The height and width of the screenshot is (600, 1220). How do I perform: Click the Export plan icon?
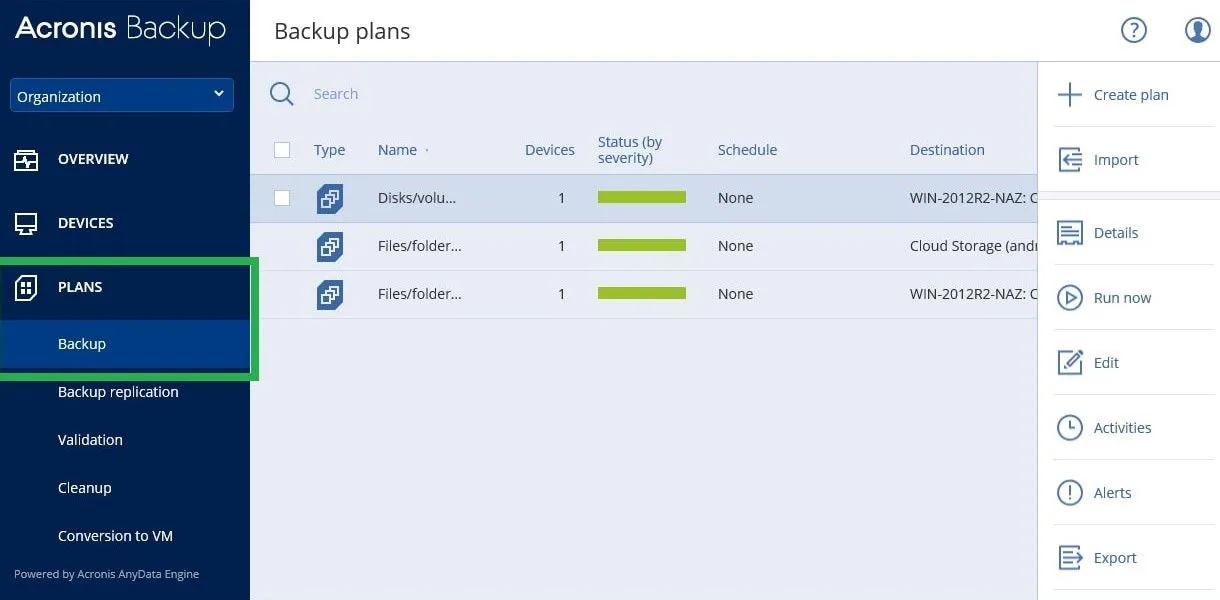click(1070, 558)
